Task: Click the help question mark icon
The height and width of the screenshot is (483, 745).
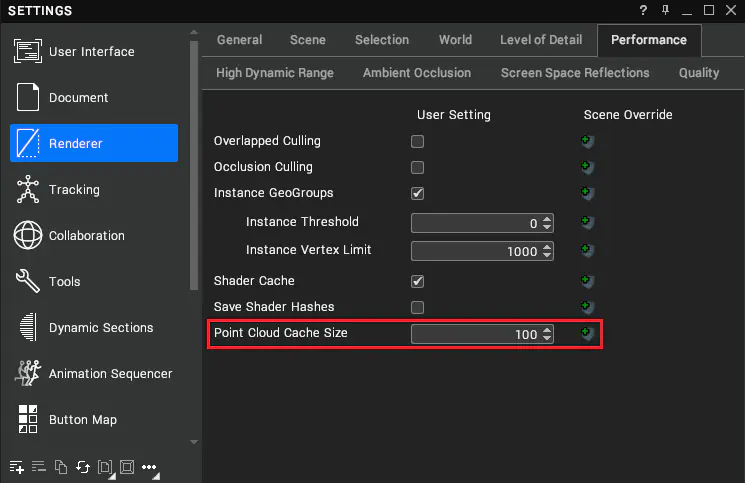Action: tap(643, 10)
